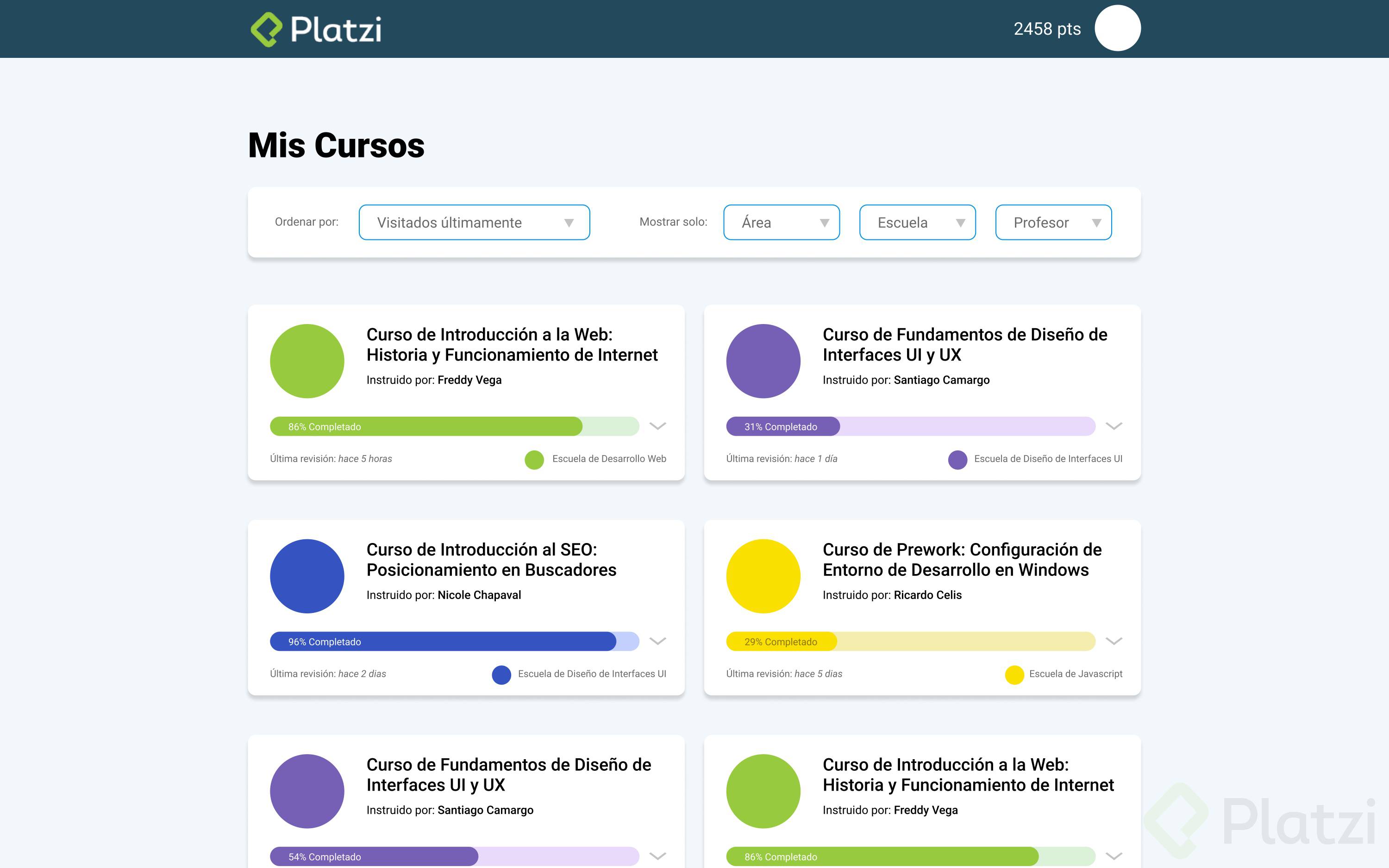Open the Escuela filter dropdown

coord(917,222)
